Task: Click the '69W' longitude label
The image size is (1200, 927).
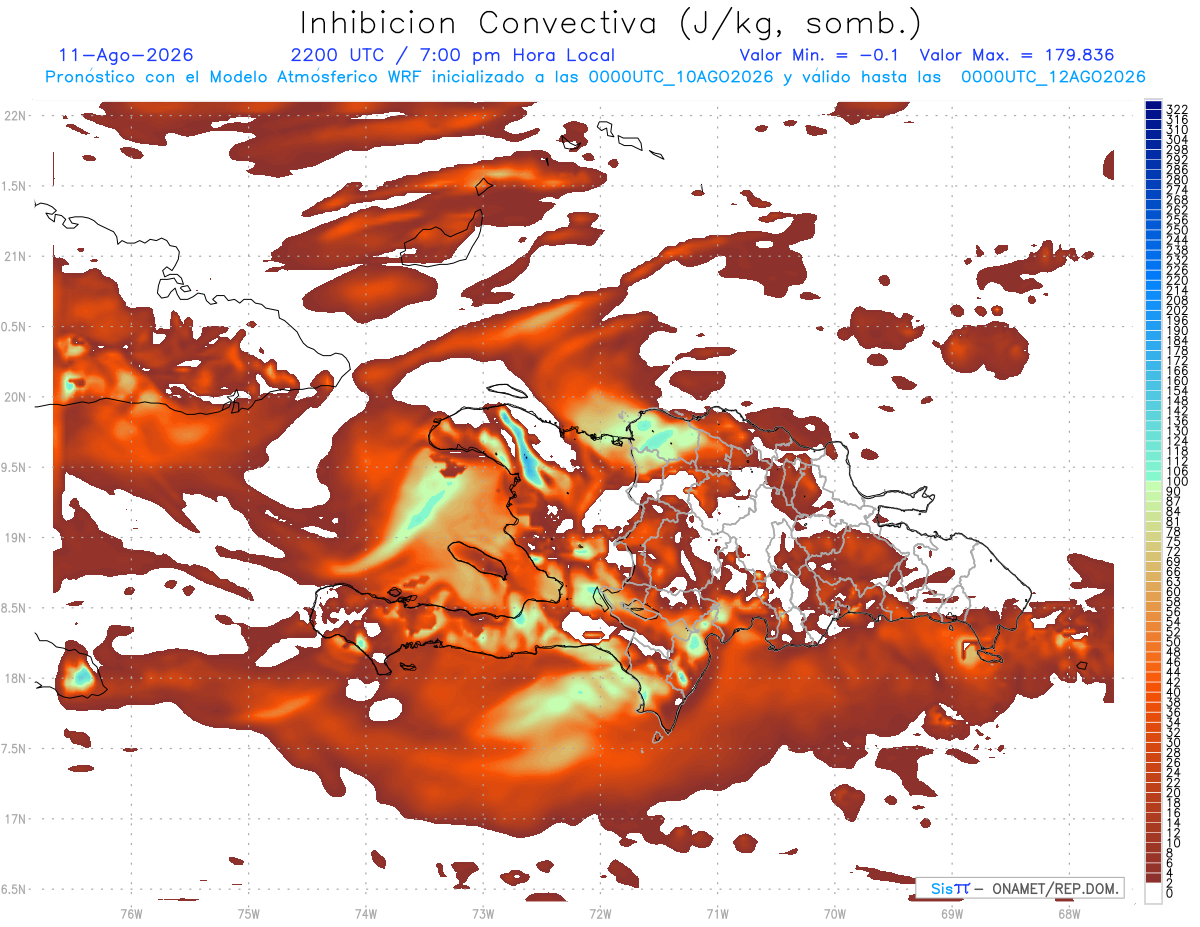Action: (952, 913)
